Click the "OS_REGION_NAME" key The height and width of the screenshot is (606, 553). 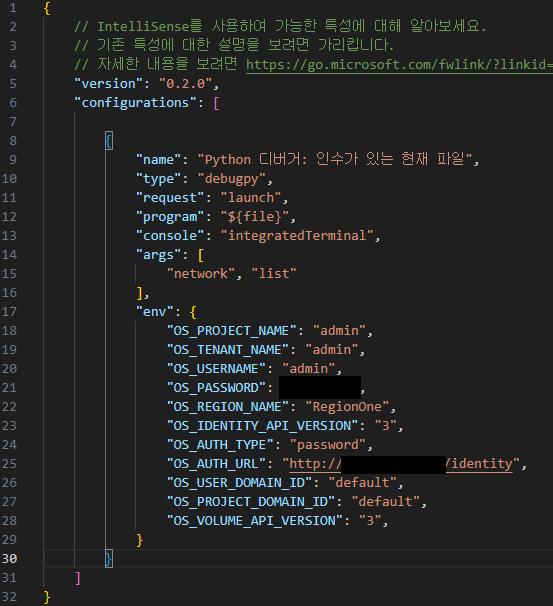coord(227,407)
